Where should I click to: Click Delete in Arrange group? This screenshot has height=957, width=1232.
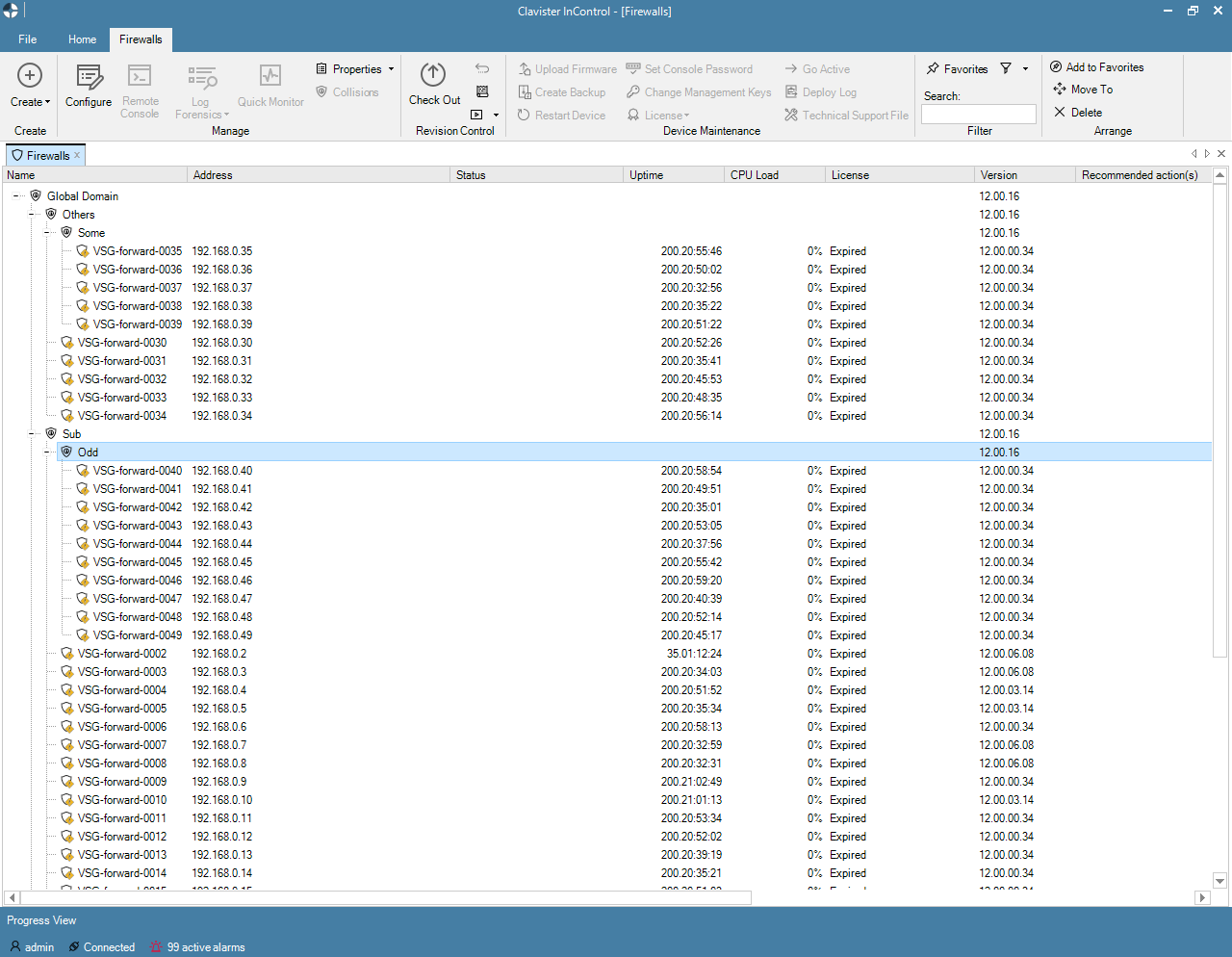click(1077, 113)
